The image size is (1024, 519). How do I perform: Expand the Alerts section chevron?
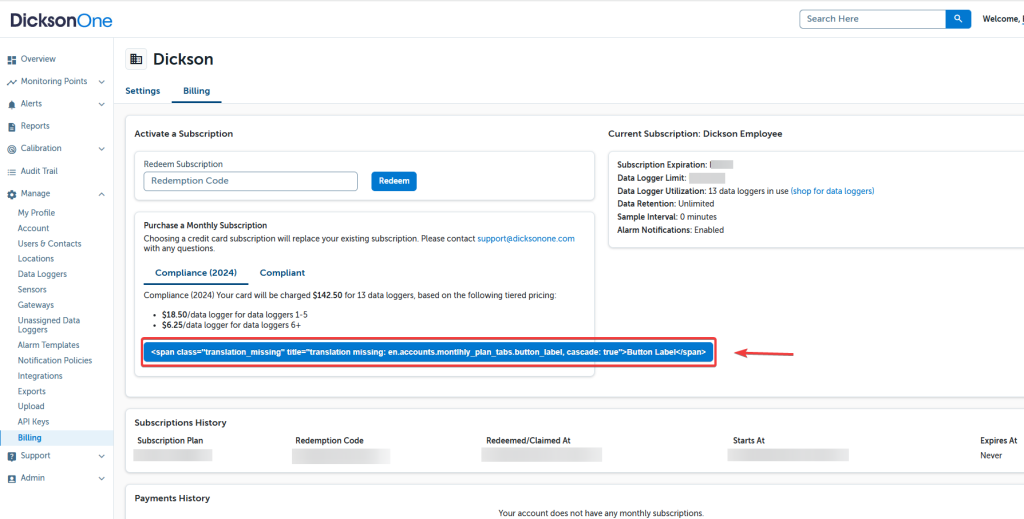coord(102,104)
